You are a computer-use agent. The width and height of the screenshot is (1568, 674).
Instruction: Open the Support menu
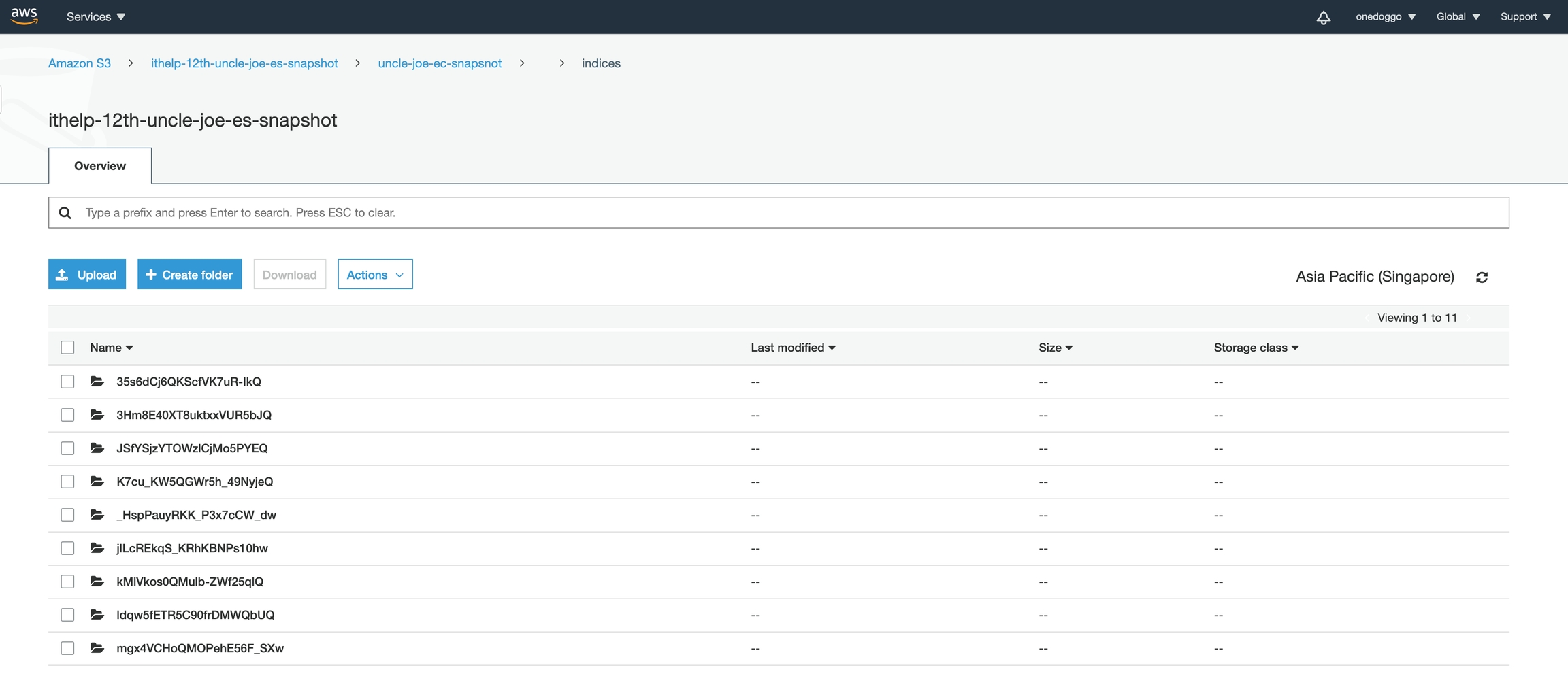[x=1525, y=17]
